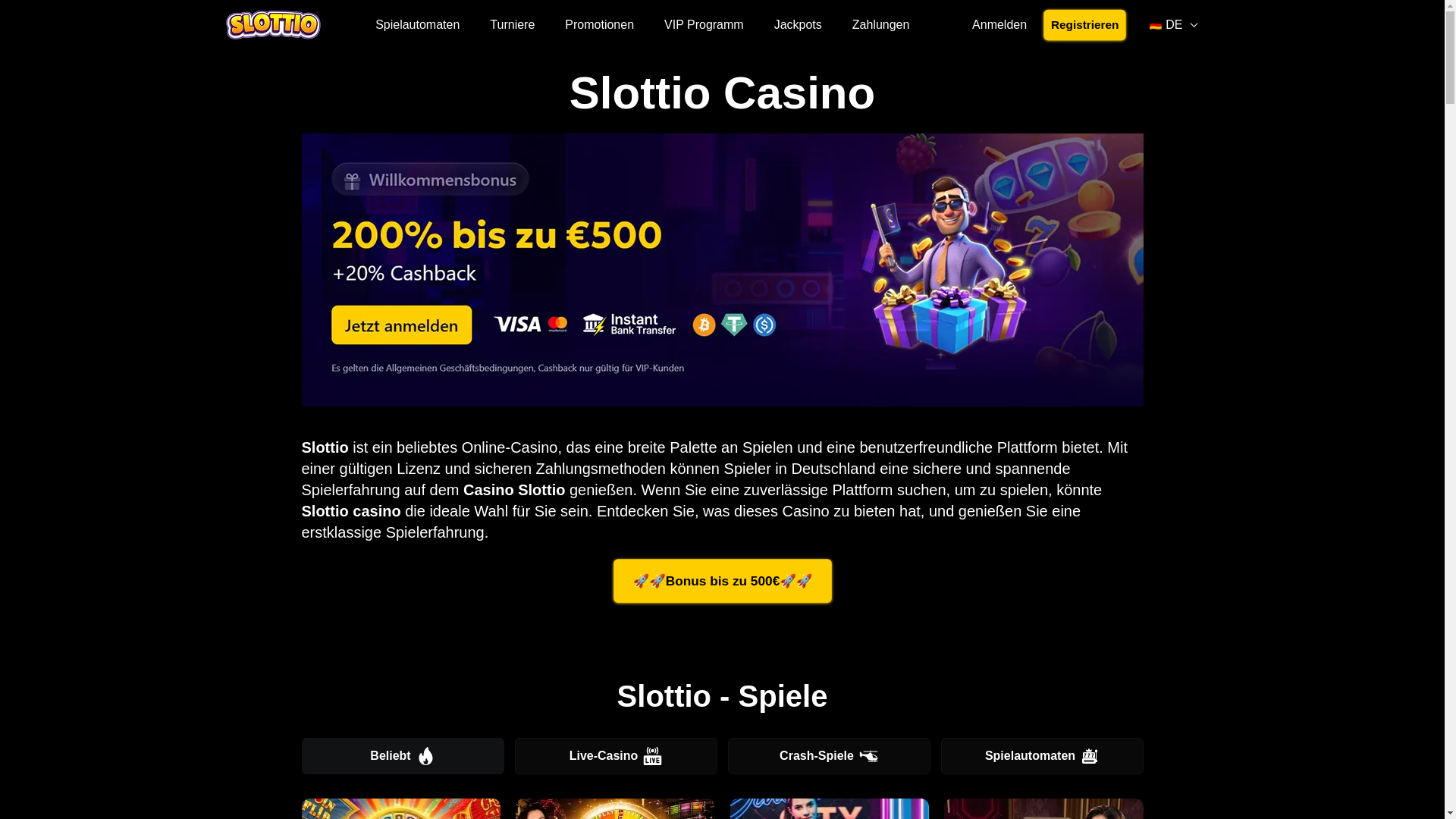This screenshot has width=1456, height=819.
Task: Click the slot machine icon on Spielautomaten tab
Action: (1089, 756)
